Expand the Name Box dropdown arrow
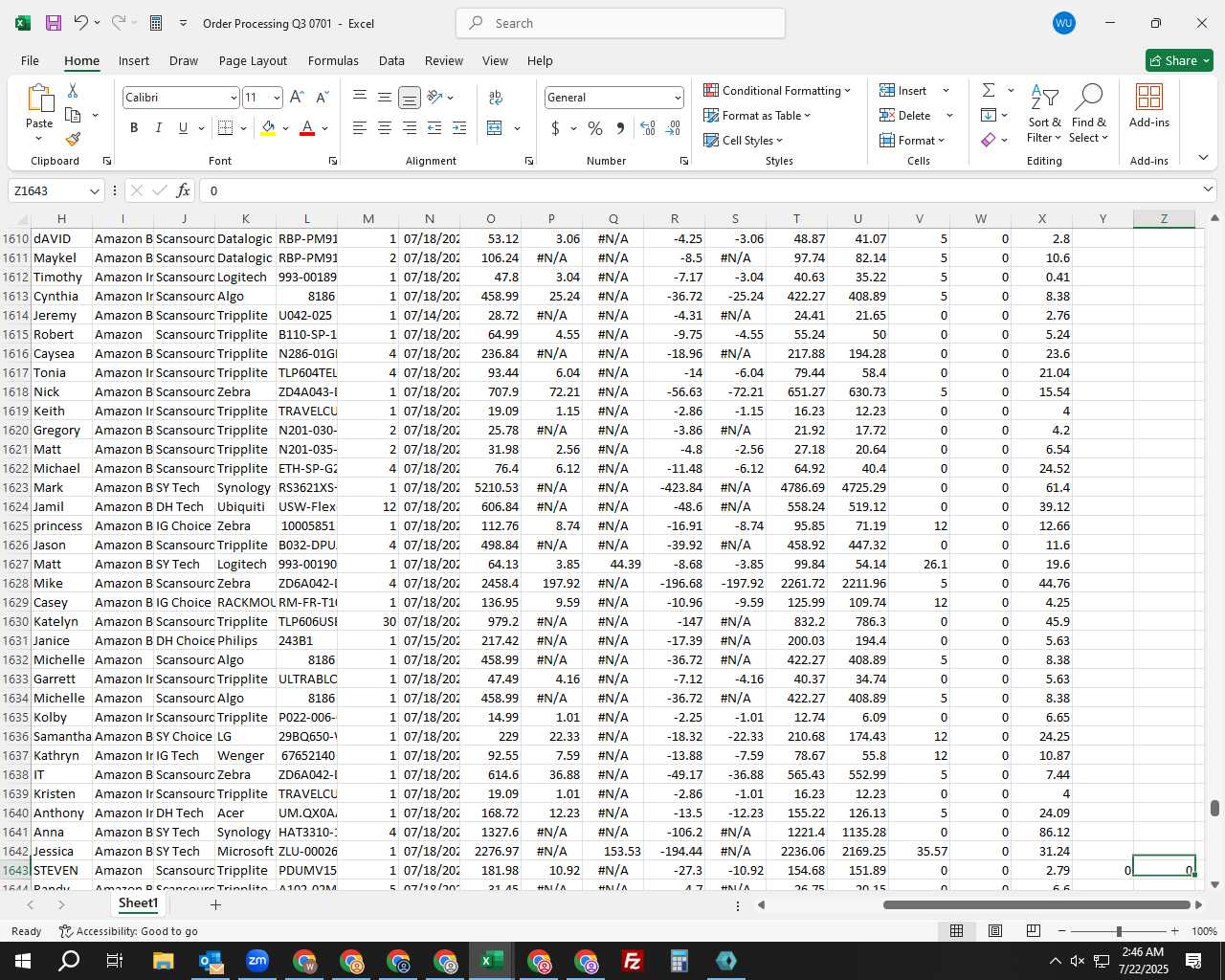The image size is (1225, 980). tap(94, 191)
